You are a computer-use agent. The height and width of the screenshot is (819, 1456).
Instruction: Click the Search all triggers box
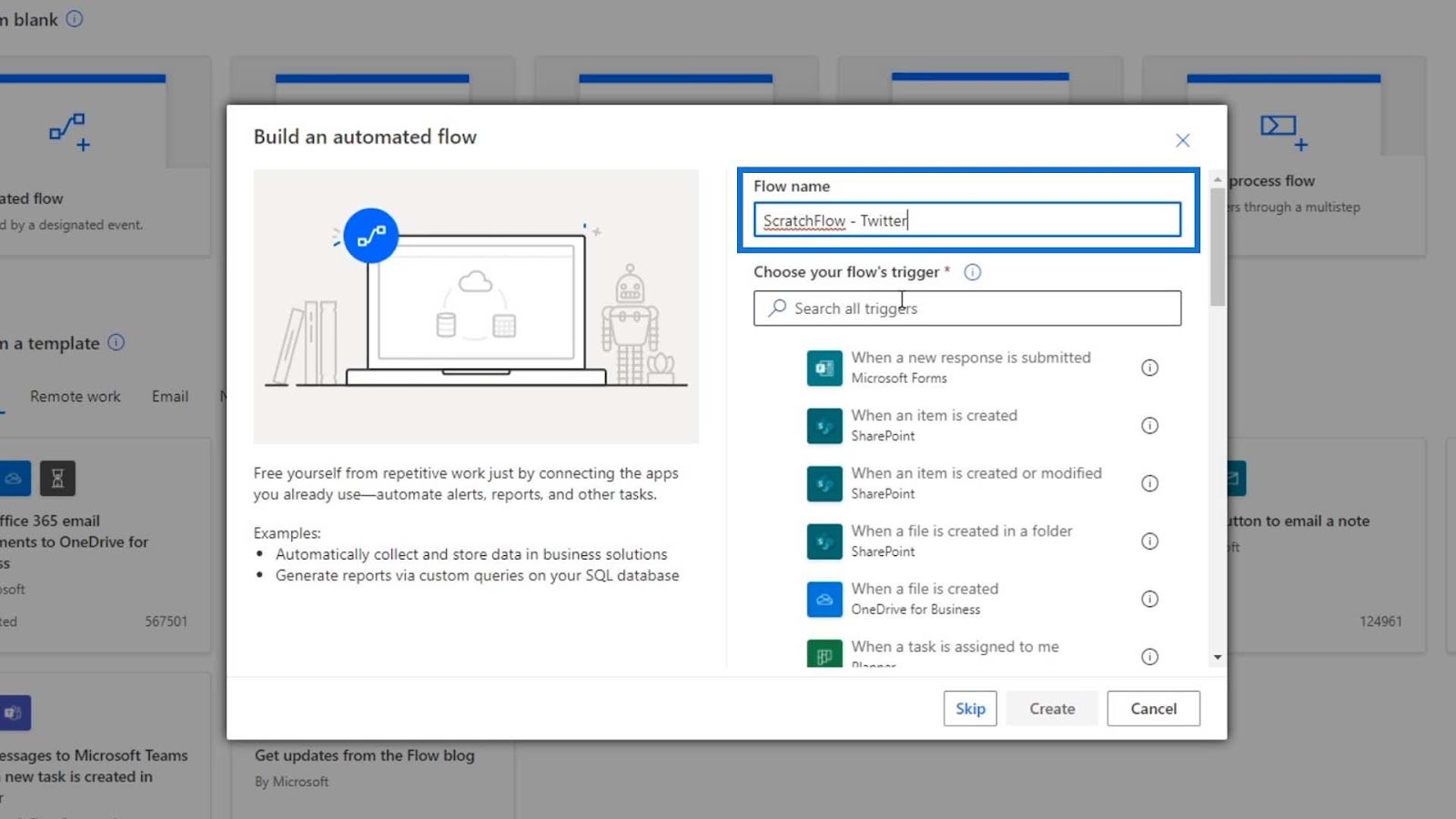click(x=967, y=308)
